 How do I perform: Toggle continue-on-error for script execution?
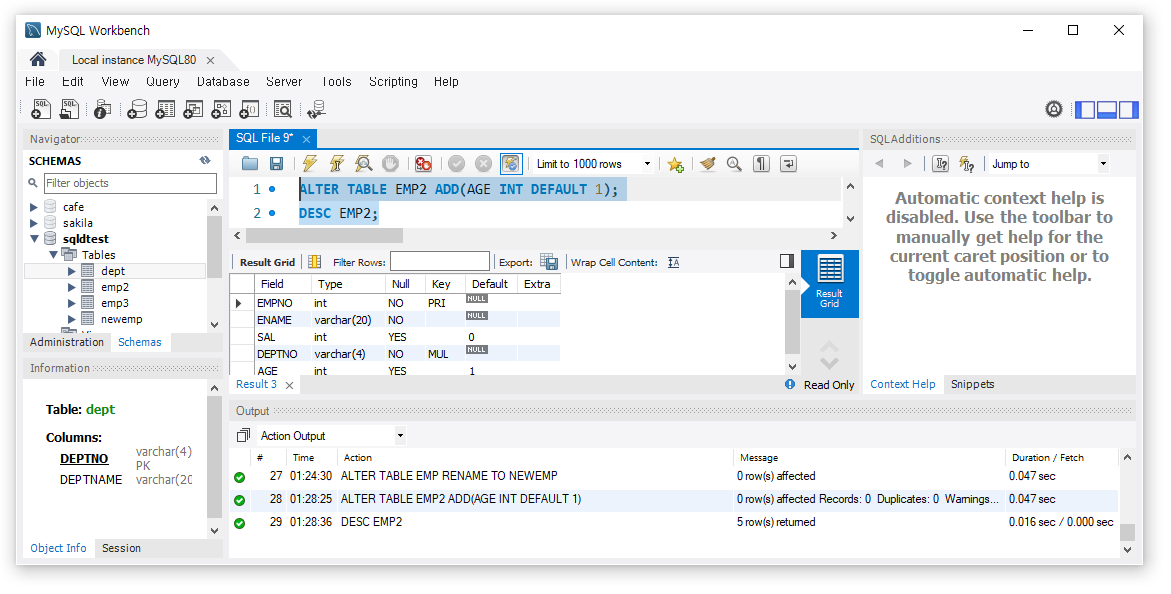click(423, 164)
